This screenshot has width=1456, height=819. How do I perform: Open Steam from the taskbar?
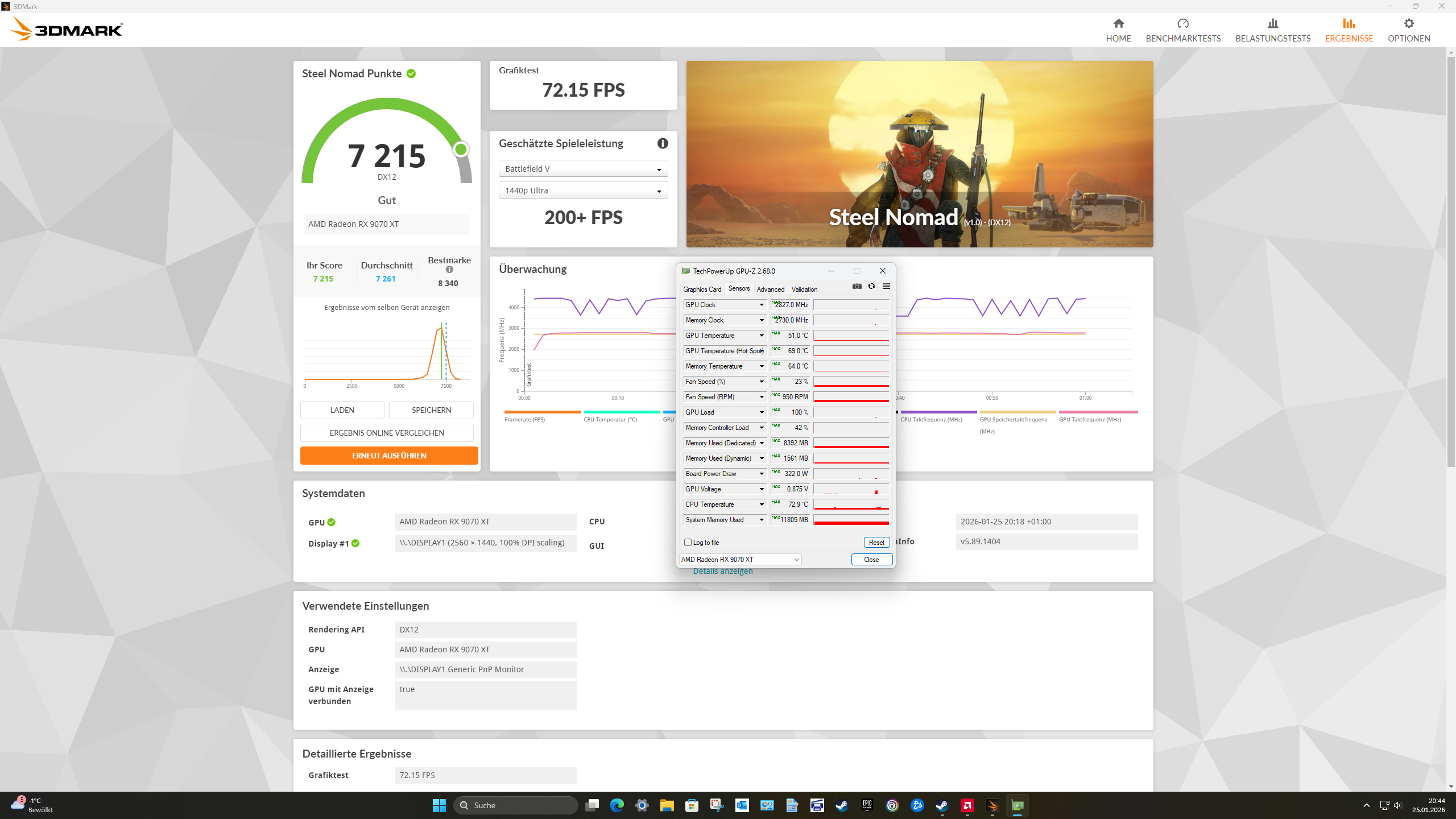point(842,805)
